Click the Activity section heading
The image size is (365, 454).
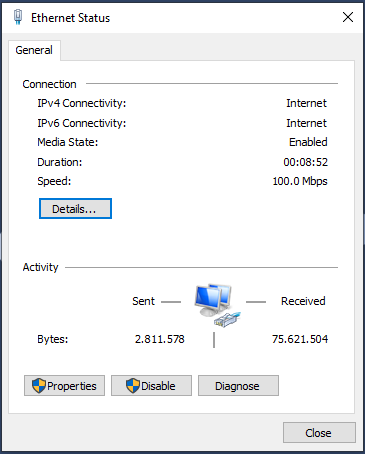pos(40,267)
